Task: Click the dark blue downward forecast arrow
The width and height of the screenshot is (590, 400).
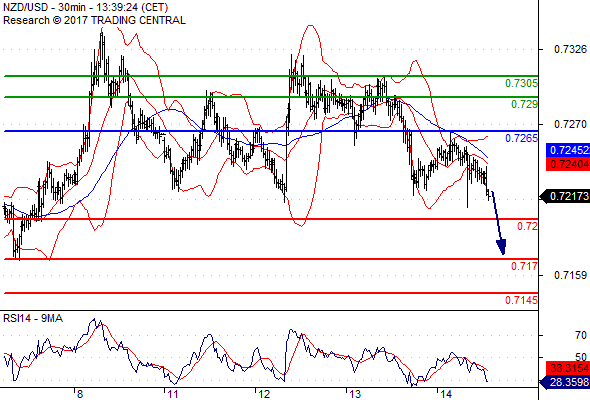Action: 498,223
